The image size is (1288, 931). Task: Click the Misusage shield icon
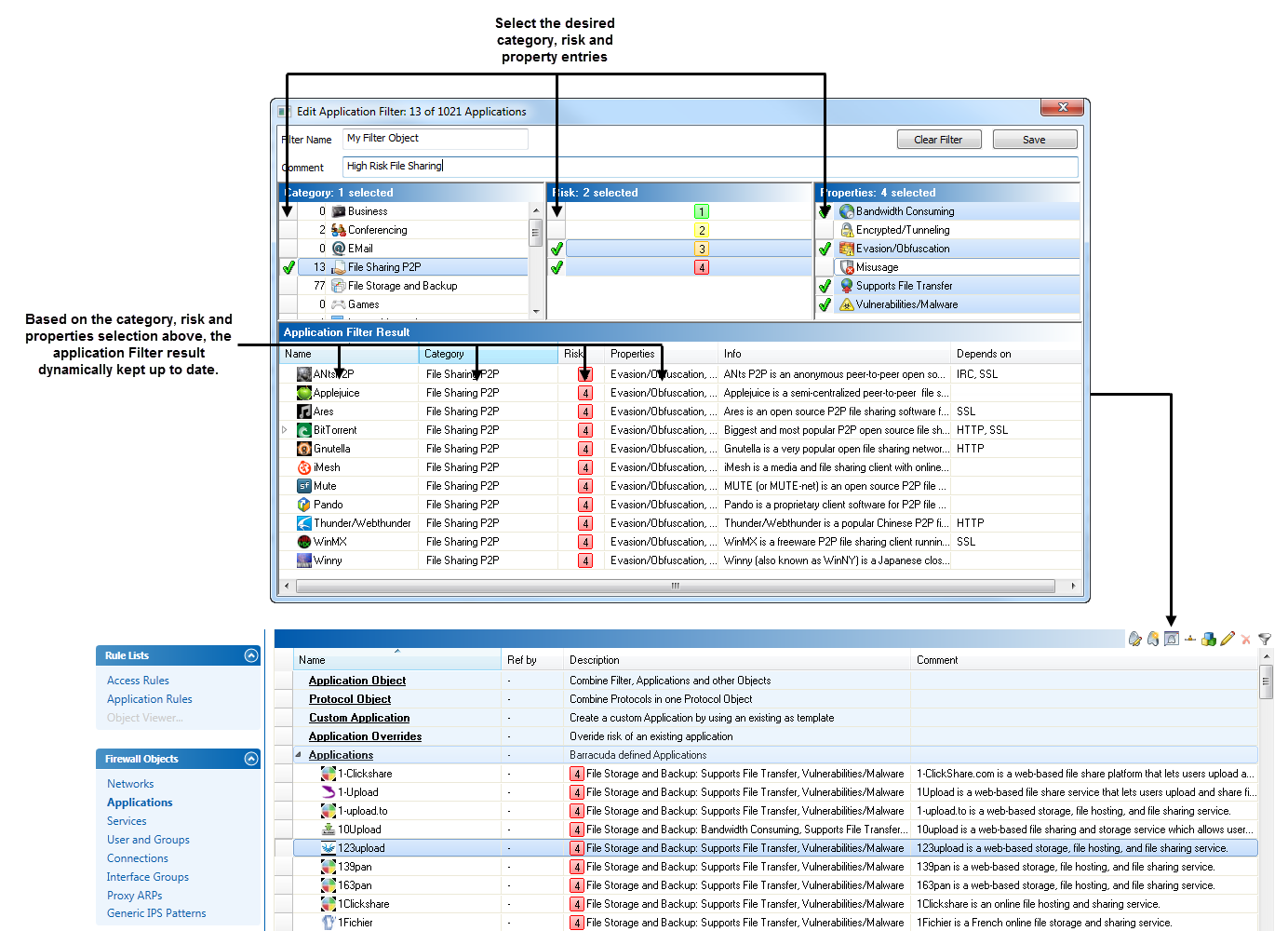pyautogui.click(x=847, y=267)
